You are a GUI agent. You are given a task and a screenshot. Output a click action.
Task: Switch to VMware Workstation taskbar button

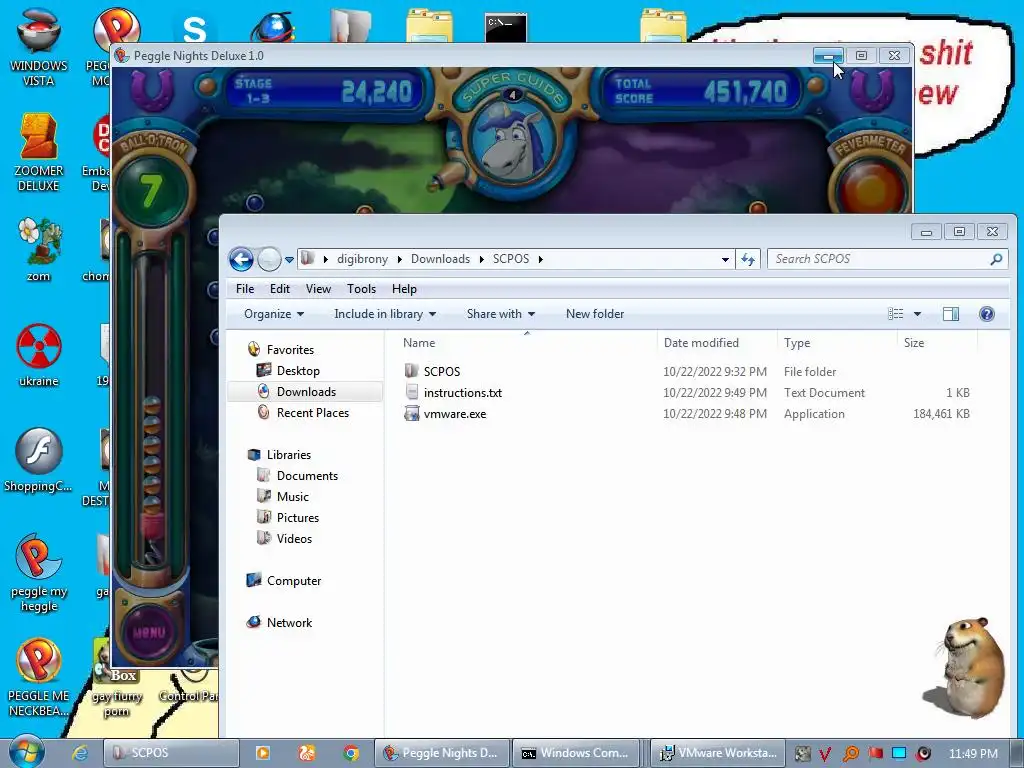click(717, 753)
